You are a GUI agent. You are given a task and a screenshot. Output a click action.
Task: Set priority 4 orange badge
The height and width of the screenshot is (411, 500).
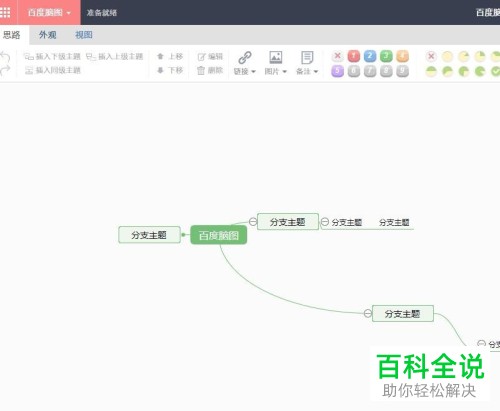(403, 56)
